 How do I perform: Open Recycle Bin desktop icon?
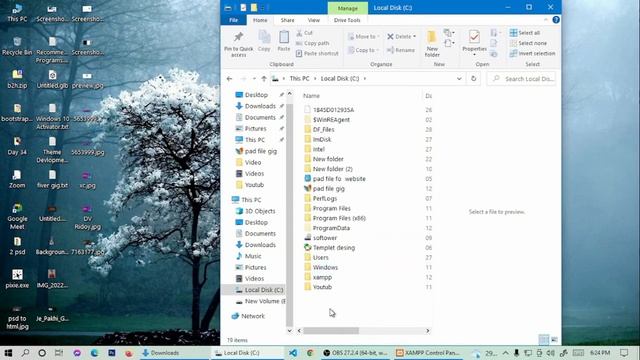point(17,46)
